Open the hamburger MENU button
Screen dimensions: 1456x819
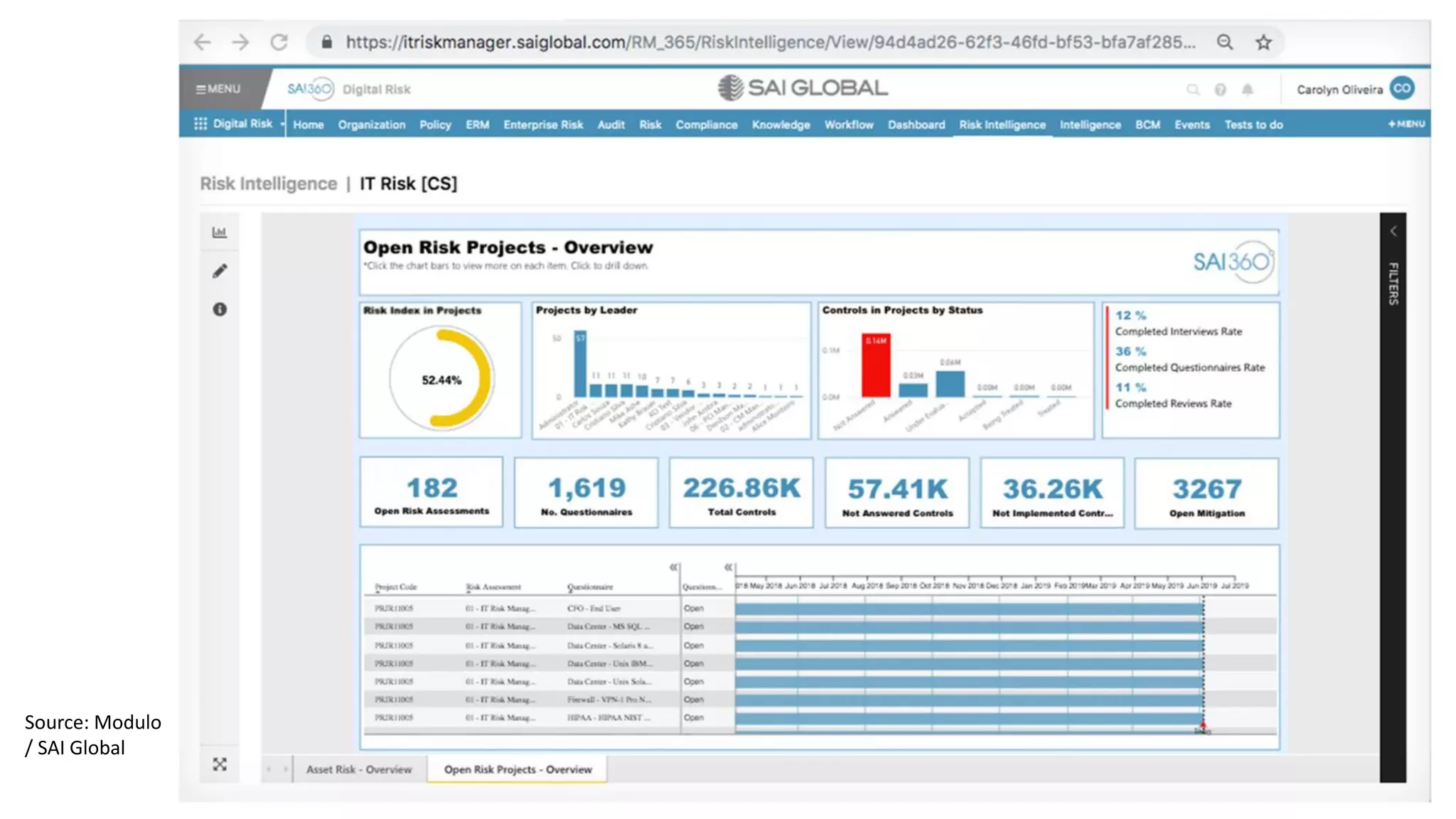coord(218,89)
